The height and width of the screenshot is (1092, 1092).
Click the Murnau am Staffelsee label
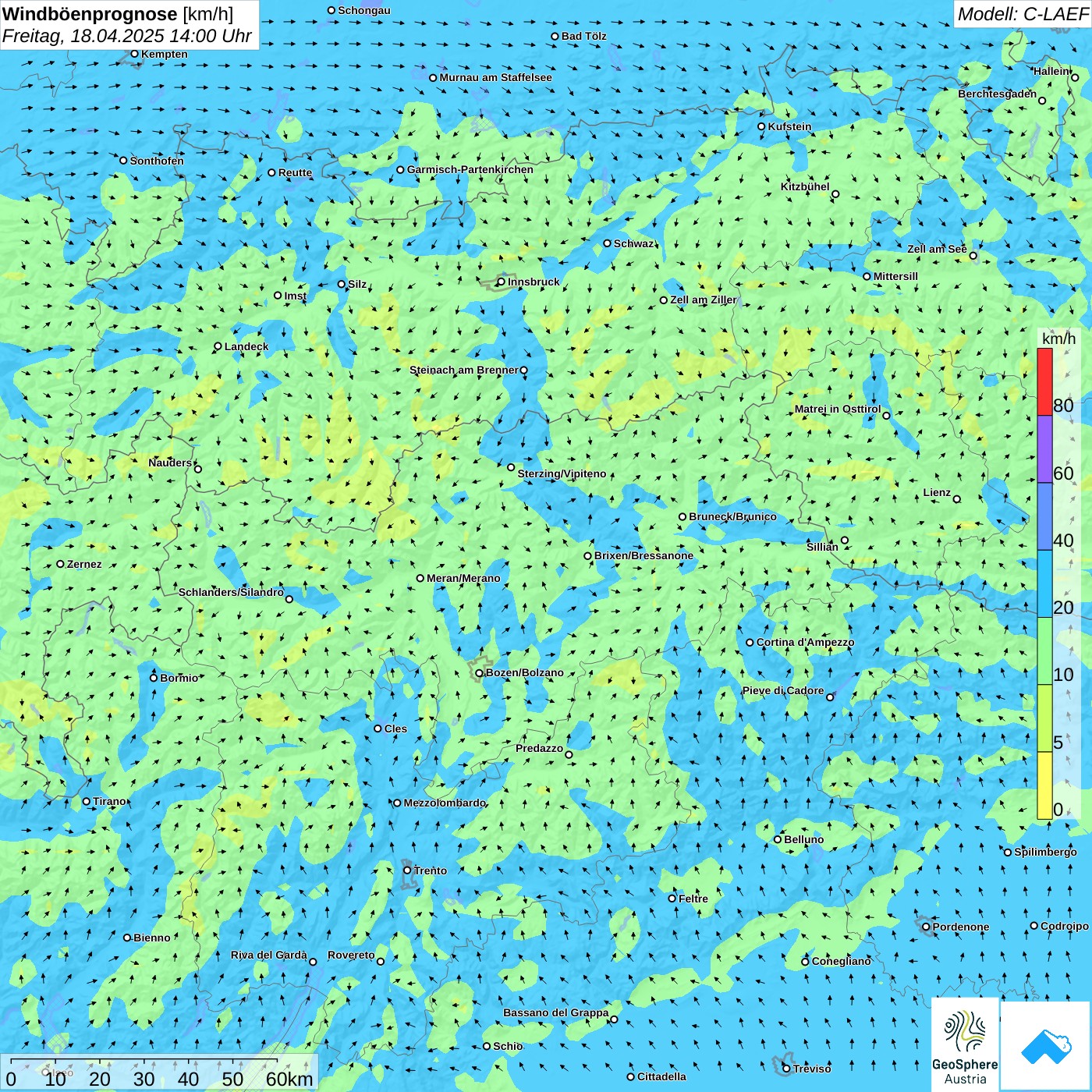[496, 77]
